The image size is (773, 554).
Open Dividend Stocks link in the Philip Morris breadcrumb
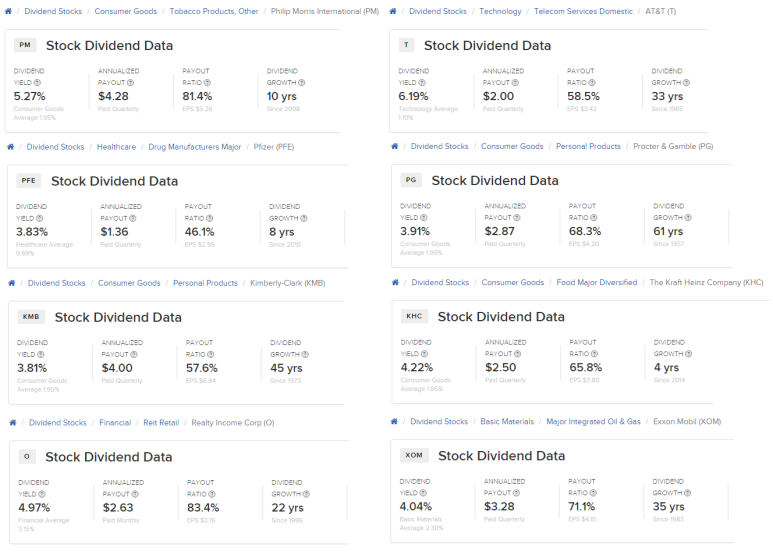tap(53, 11)
